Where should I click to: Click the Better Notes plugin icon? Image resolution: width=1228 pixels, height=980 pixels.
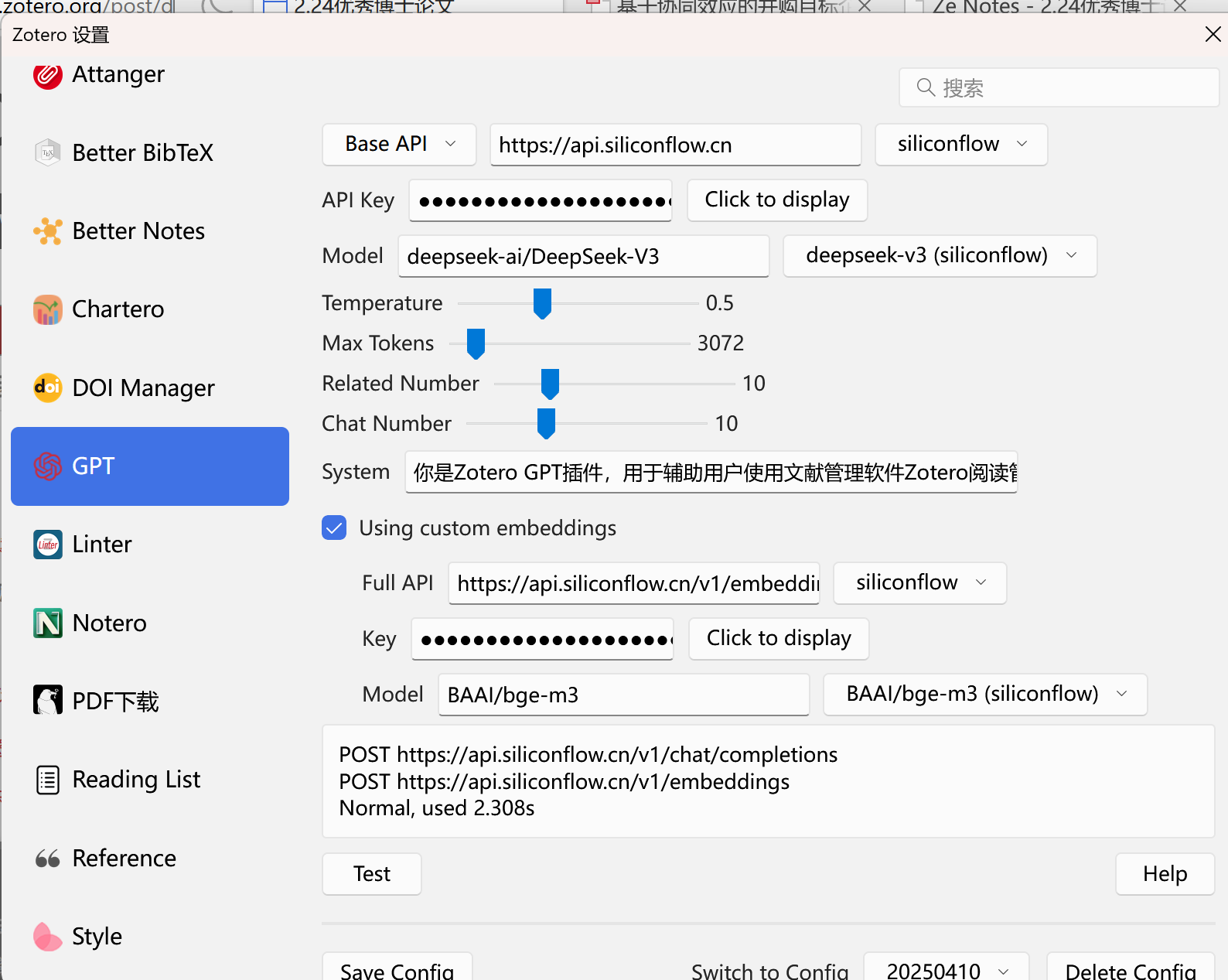(x=48, y=231)
